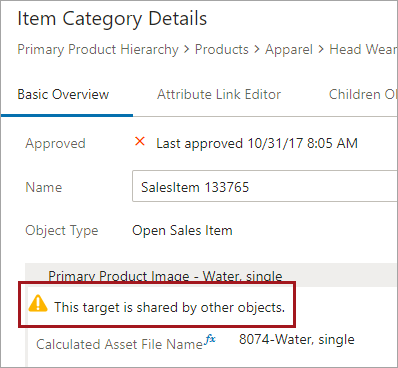Click the chevron after Primary Product Hierarchy
The height and width of the screenshot is (368, 398).
click(187, 49)
